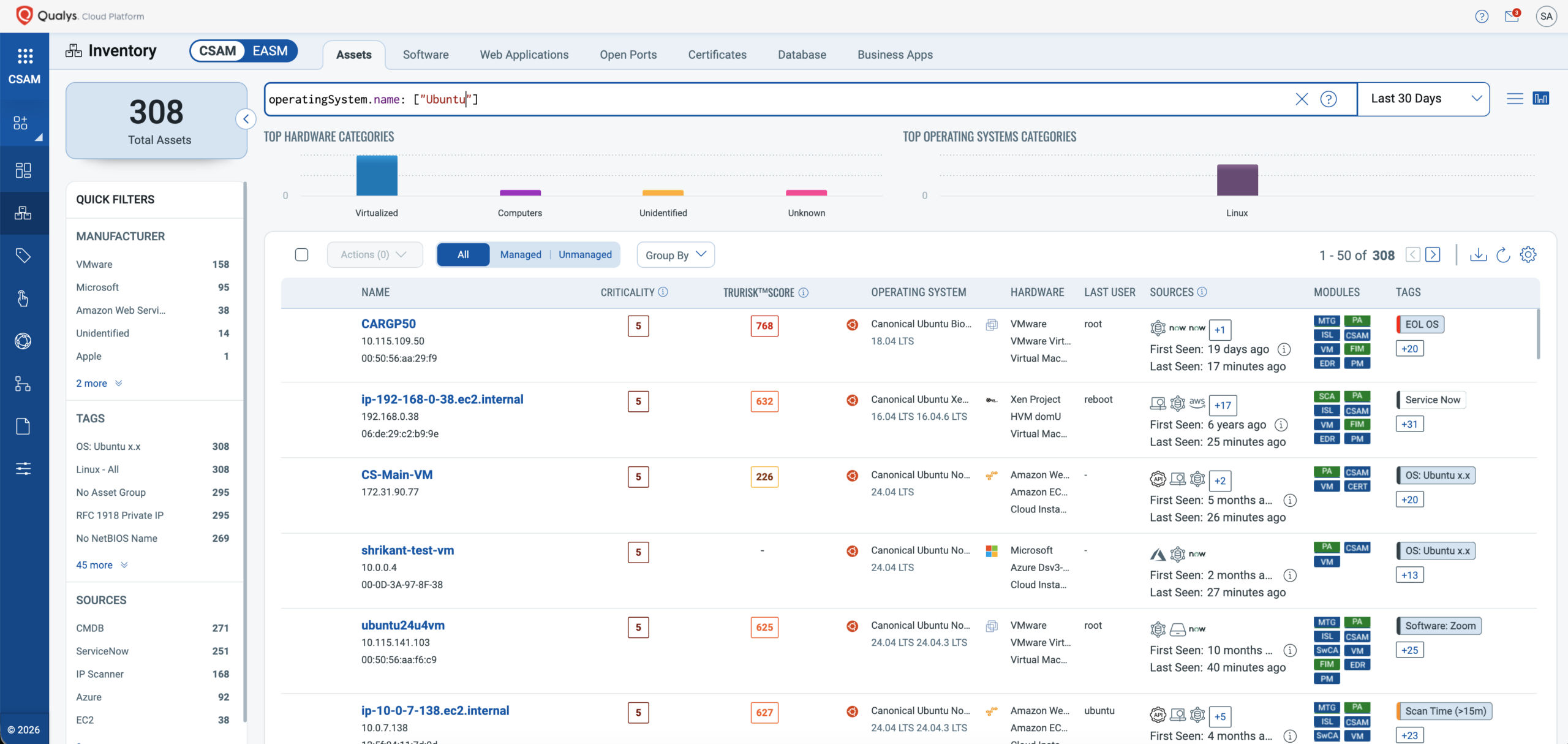Click the tags icon in sidebar
Image resolution: width=1568 pixels, height=744 pixels.
(23, 256)
